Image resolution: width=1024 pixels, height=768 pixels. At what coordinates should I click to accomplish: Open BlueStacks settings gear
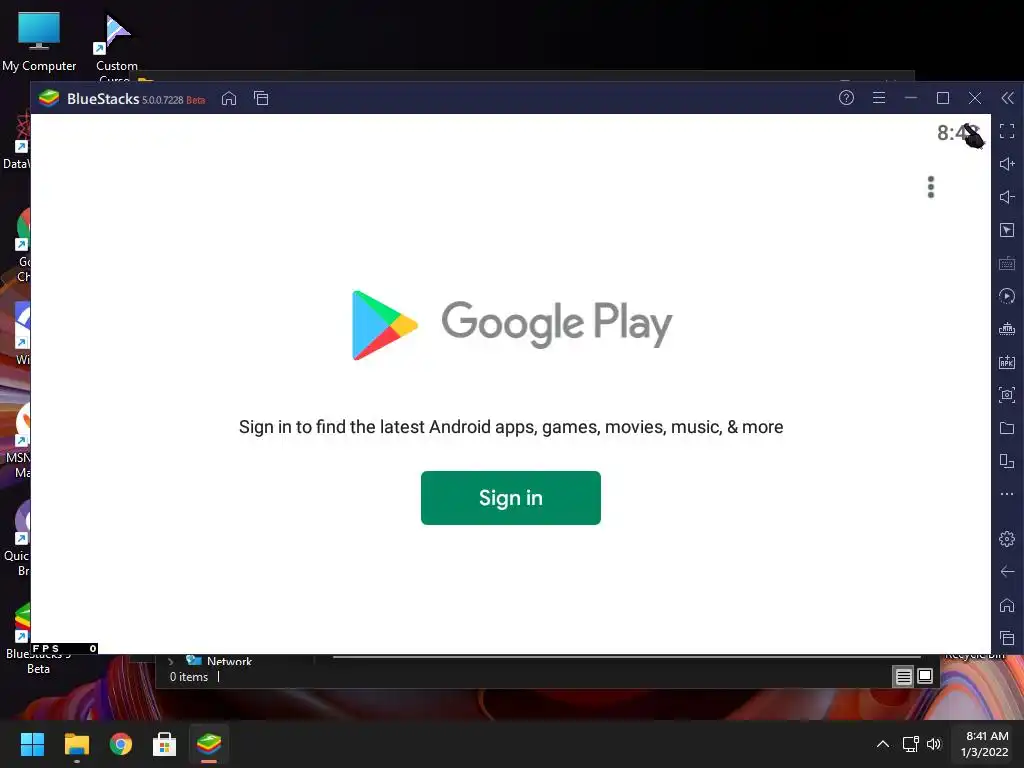coord(1007,539)
